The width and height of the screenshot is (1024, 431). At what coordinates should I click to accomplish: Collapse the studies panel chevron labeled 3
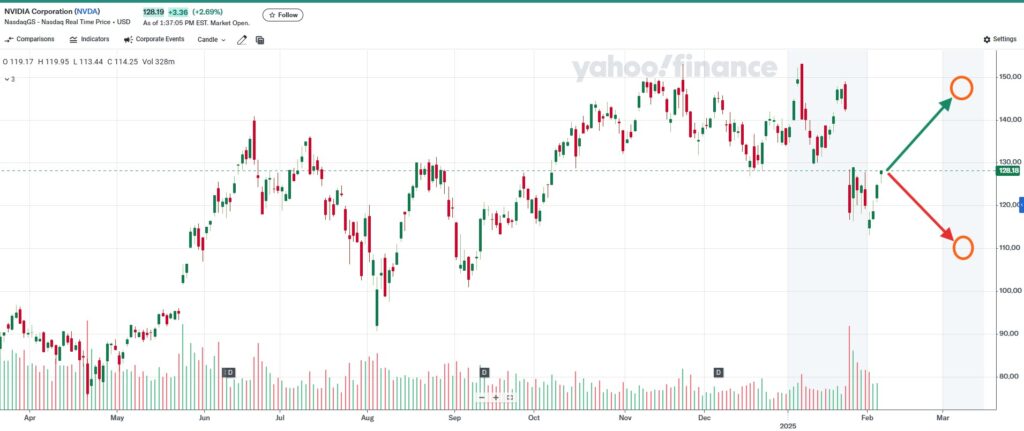point(9,78)
